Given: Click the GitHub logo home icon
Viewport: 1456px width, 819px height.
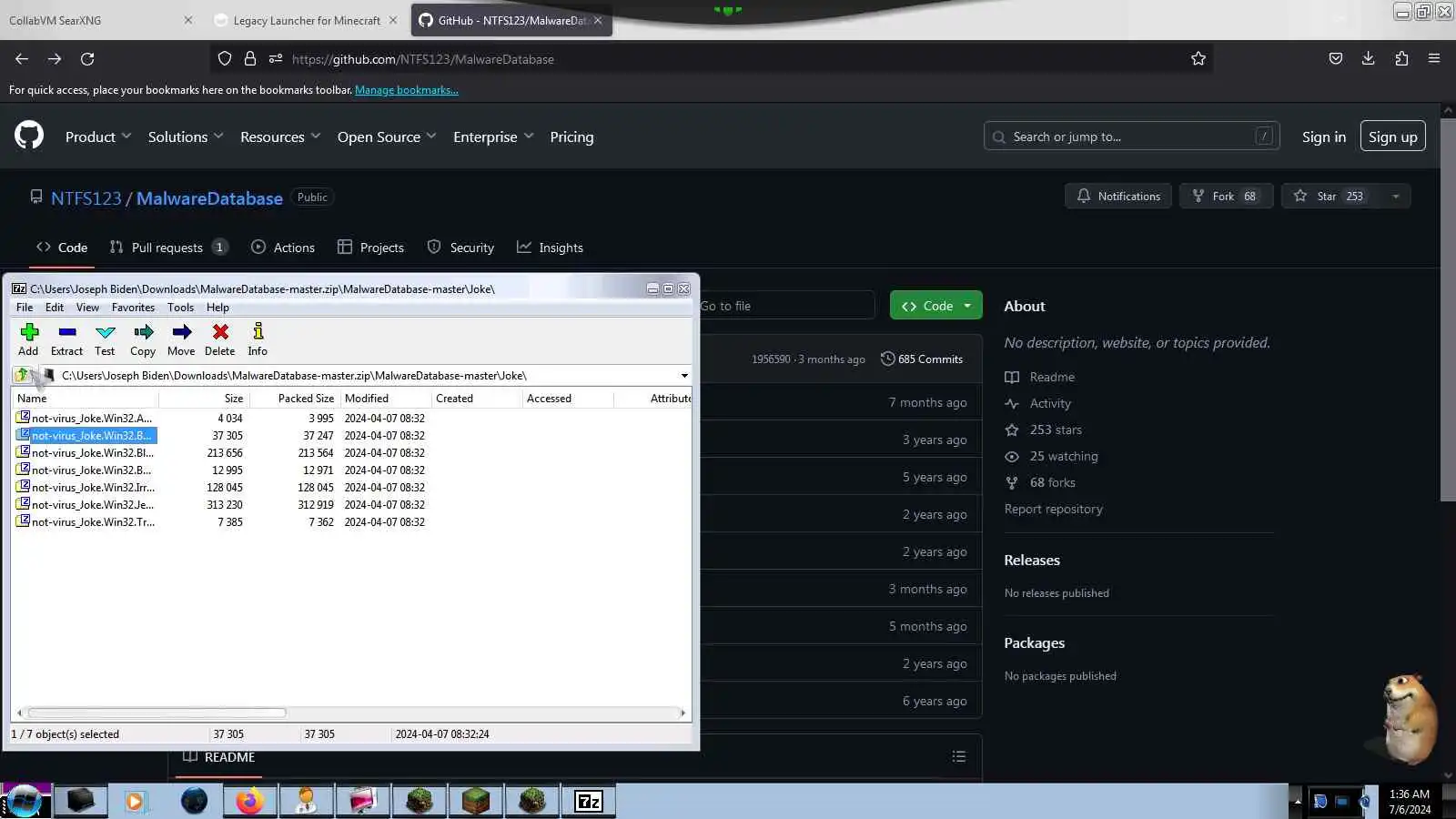Looking at the screenshot, I should [29, 136].
